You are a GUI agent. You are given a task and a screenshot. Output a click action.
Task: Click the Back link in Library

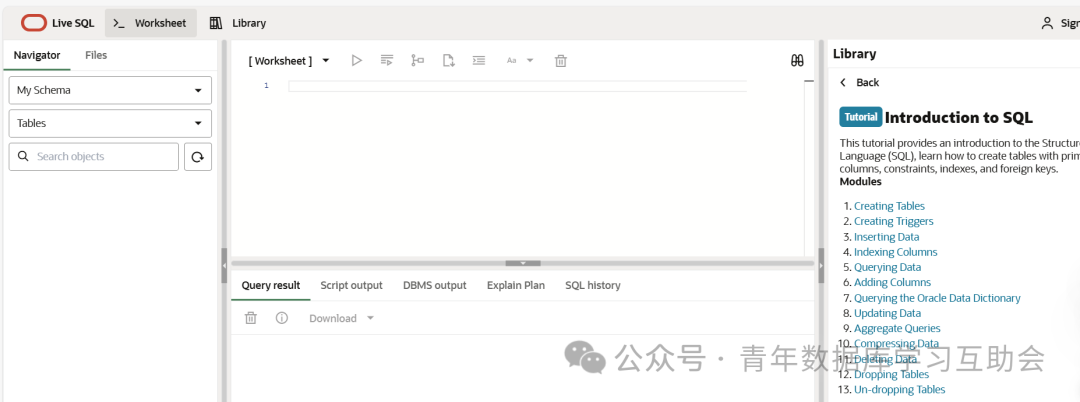[x=868, y=83]
